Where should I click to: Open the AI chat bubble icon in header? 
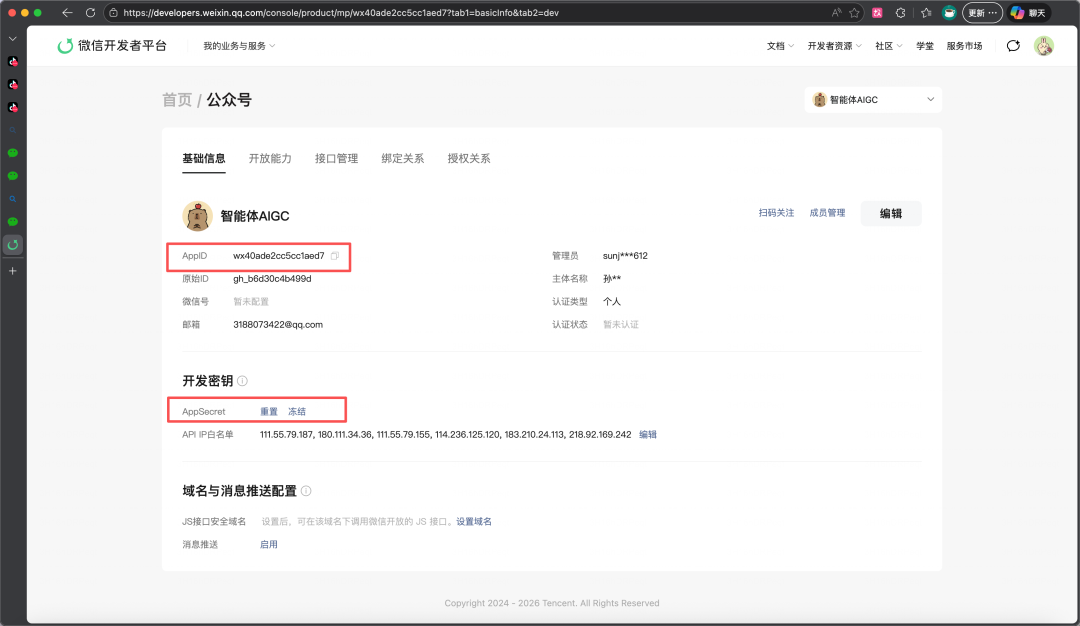[1013, 45]
